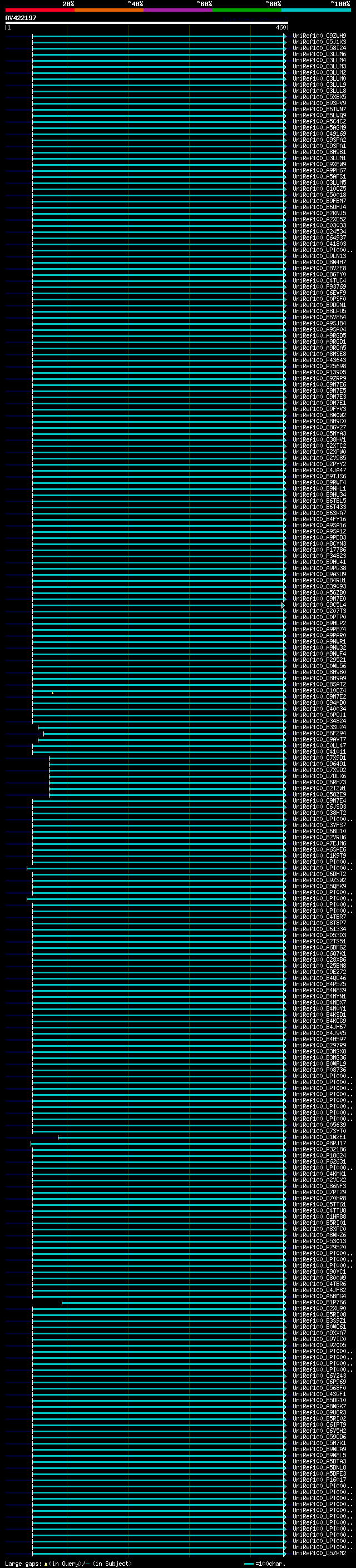Select hit label UniRef100_Q96491
The image size is (356, 1568).
coord(319,764)
